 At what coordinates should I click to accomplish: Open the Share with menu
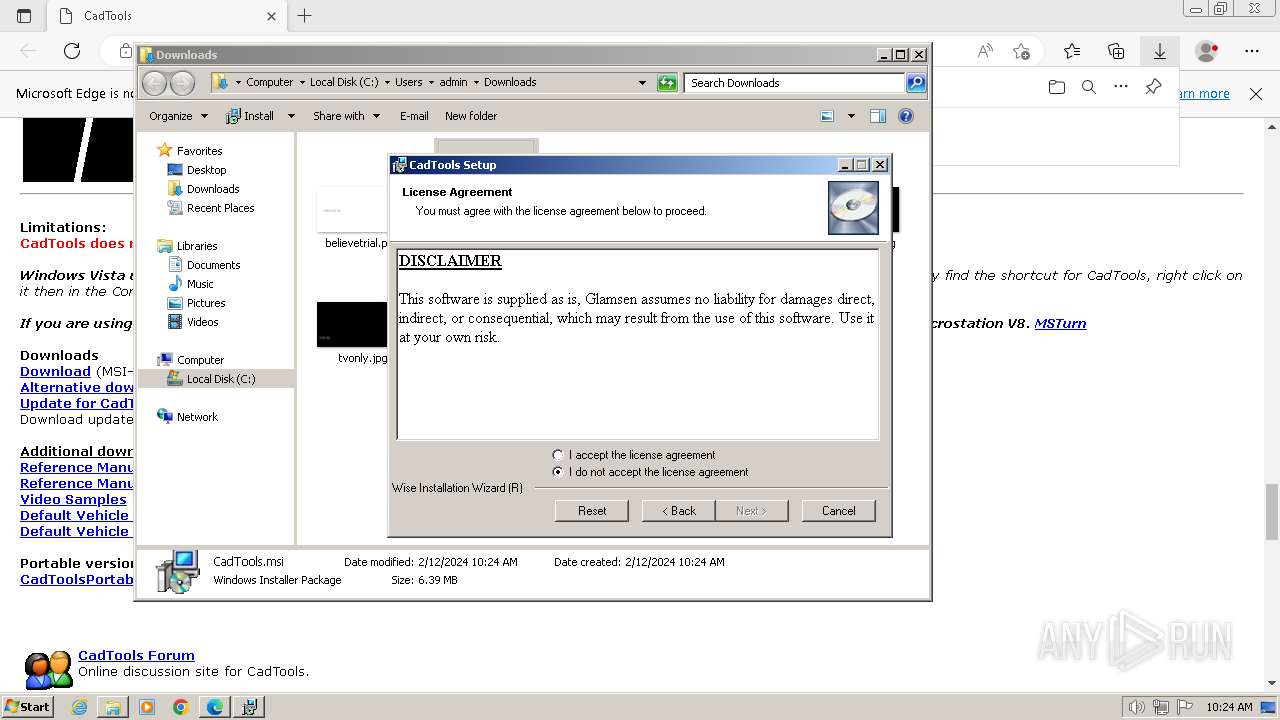pyautogui.click(x=346, y=116)
